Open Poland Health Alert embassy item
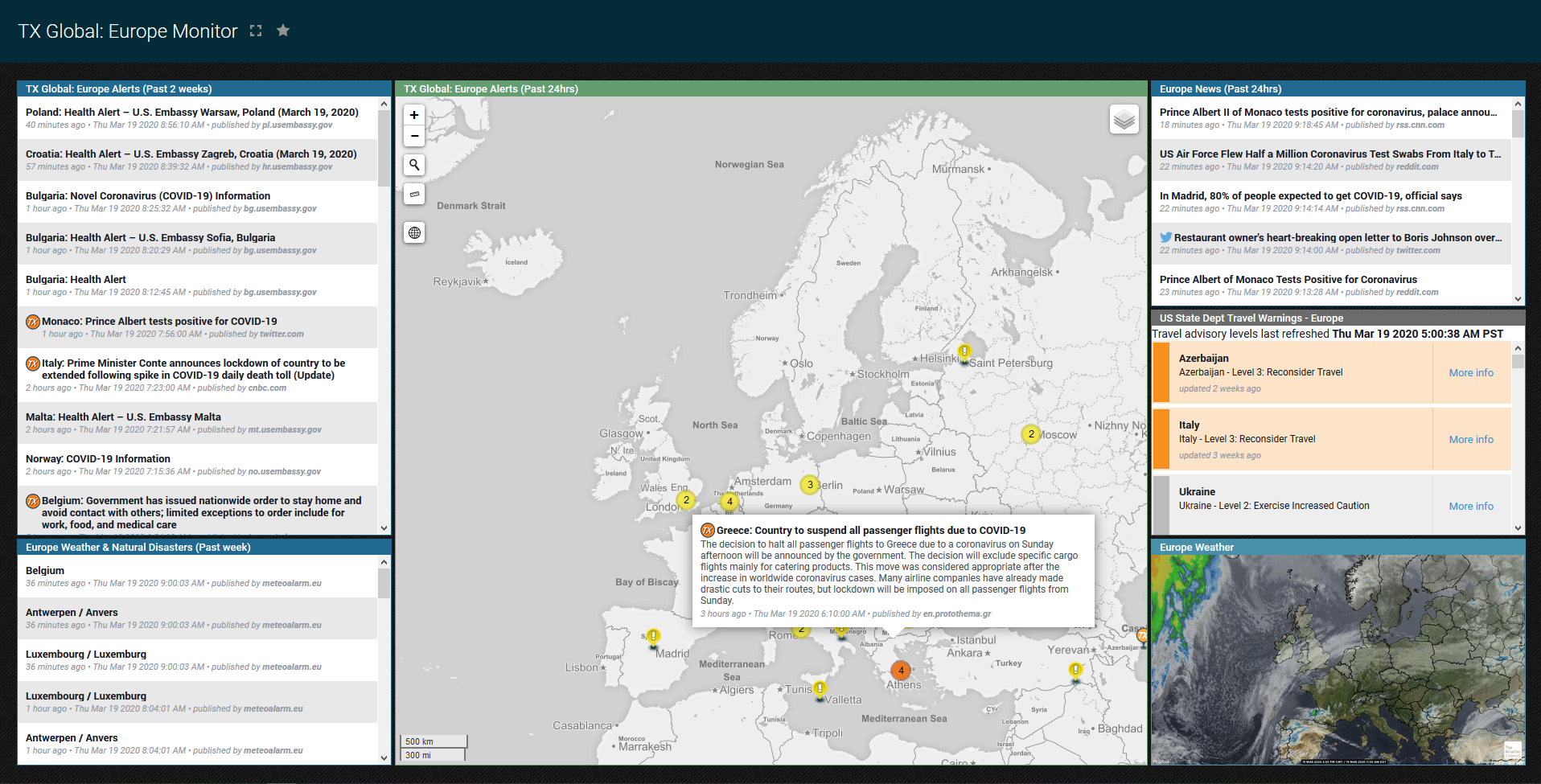Viewport: 1541px width, 784px height. tap(192, 113)
